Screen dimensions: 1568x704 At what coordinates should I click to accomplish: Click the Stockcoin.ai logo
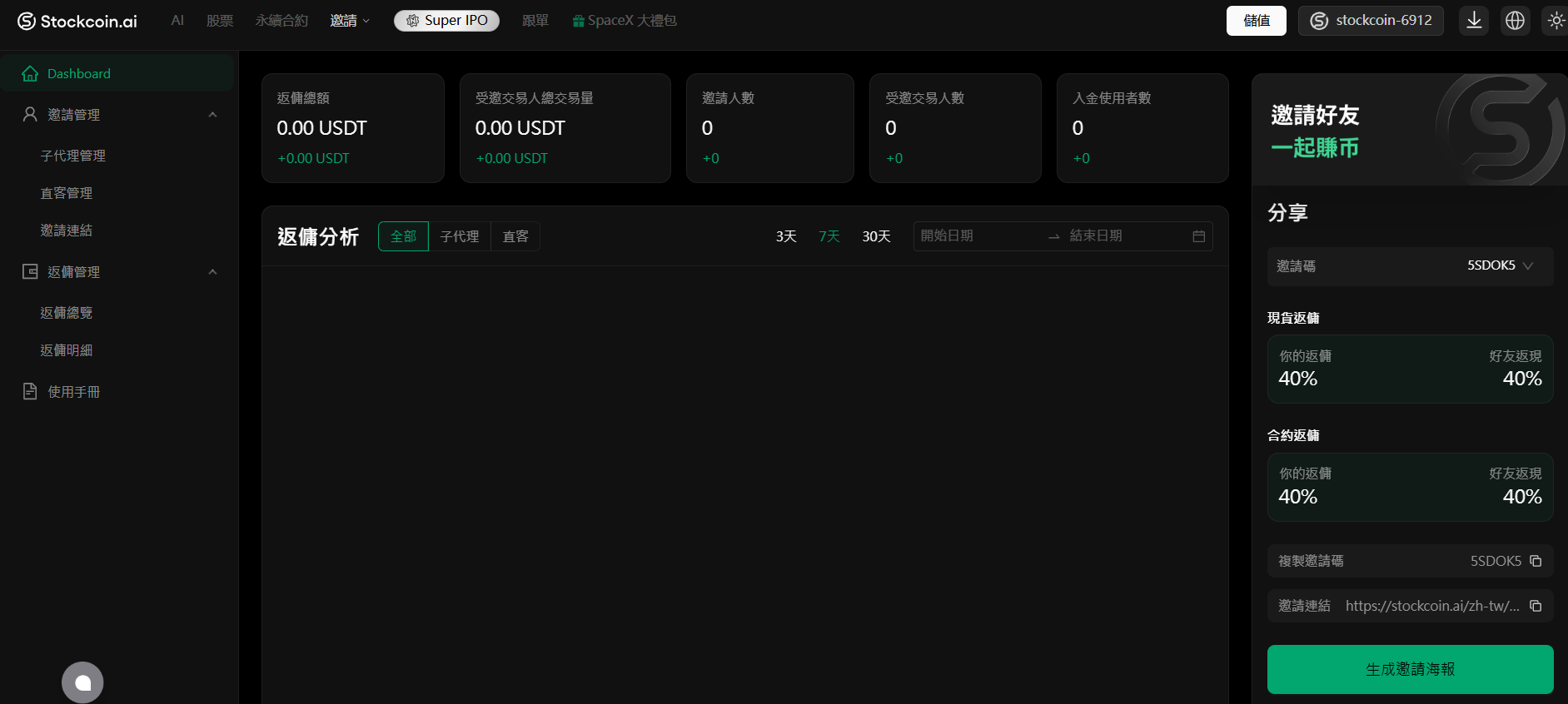77,21
